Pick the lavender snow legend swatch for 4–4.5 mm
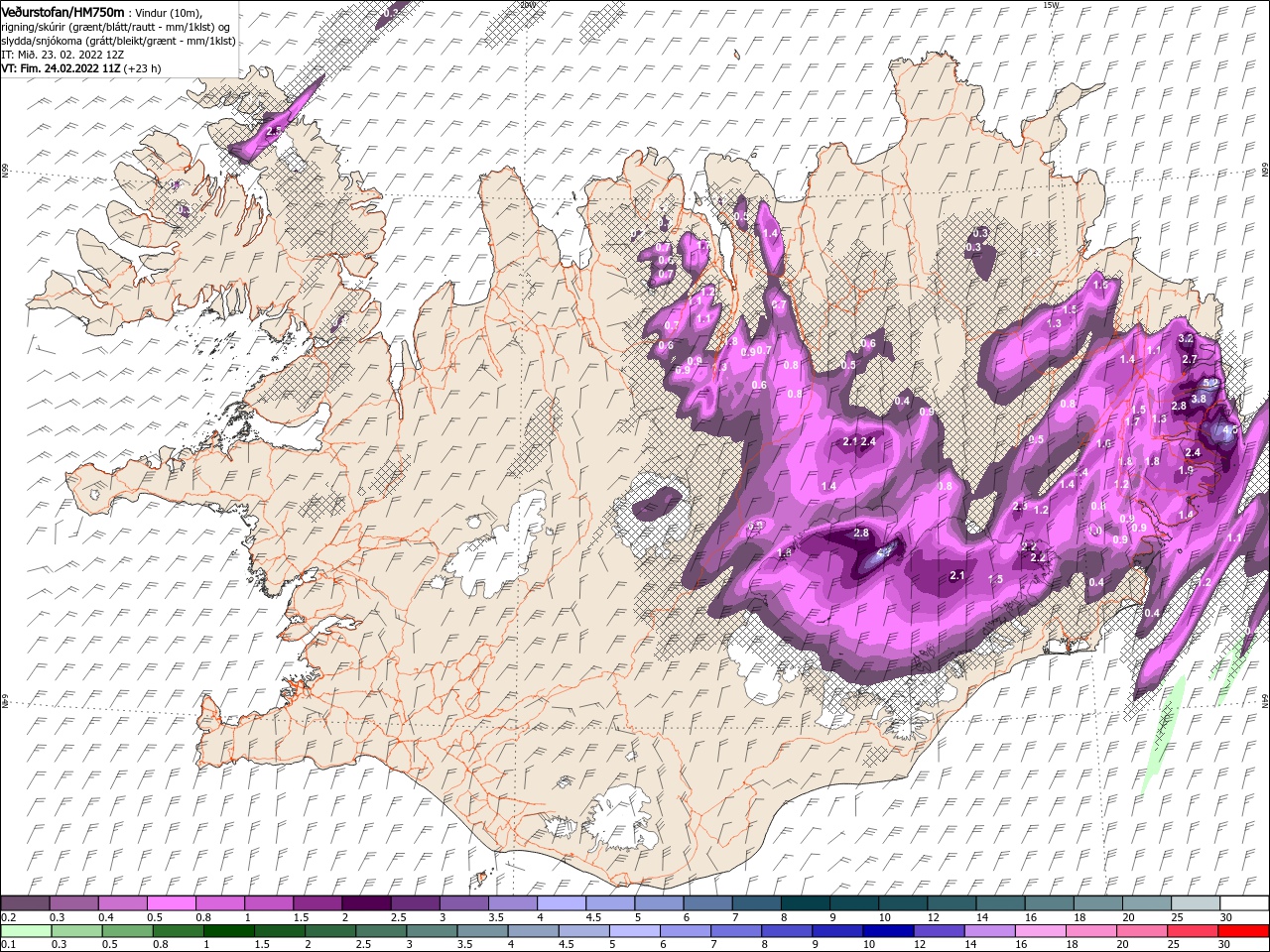1270x952 pixels. (x=563, y=902)
